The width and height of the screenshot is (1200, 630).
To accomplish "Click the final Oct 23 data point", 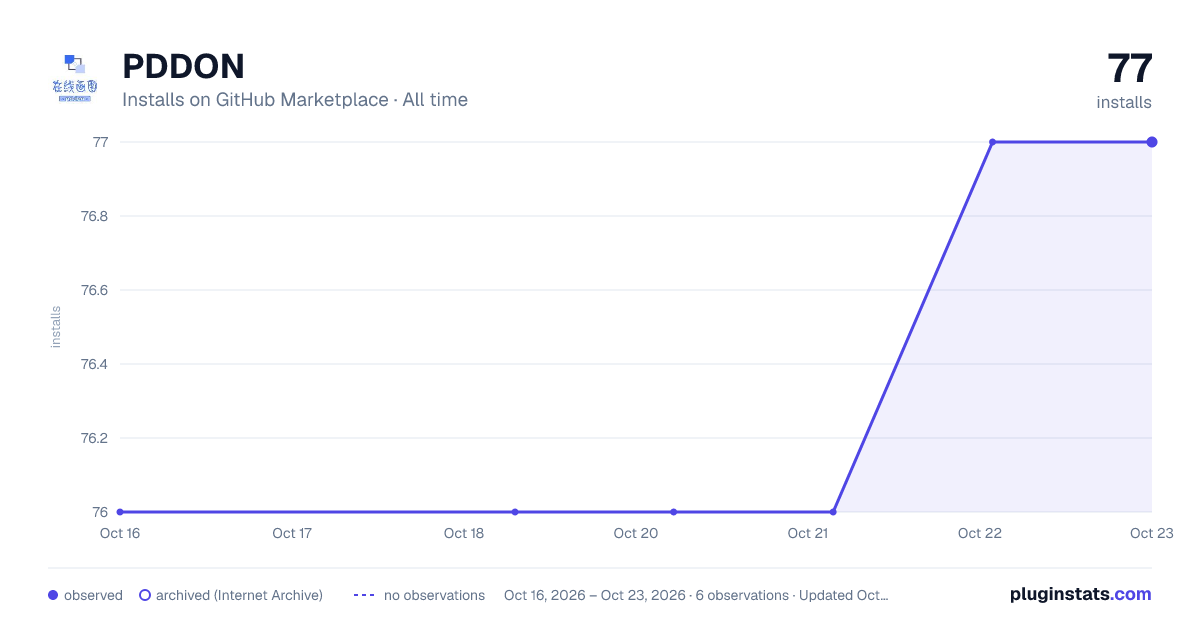I will tap(1152, 142).
